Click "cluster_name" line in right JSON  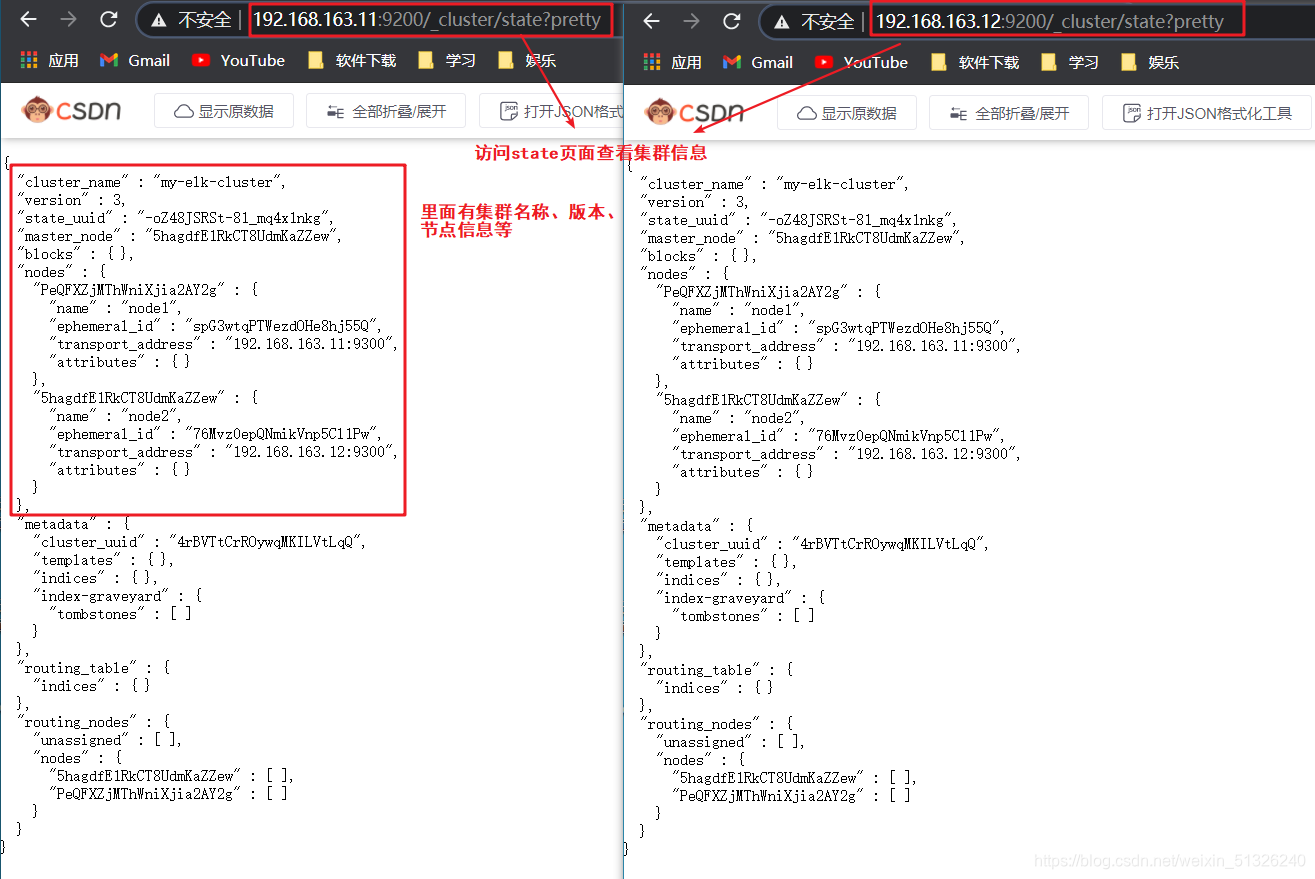[775, 184]
